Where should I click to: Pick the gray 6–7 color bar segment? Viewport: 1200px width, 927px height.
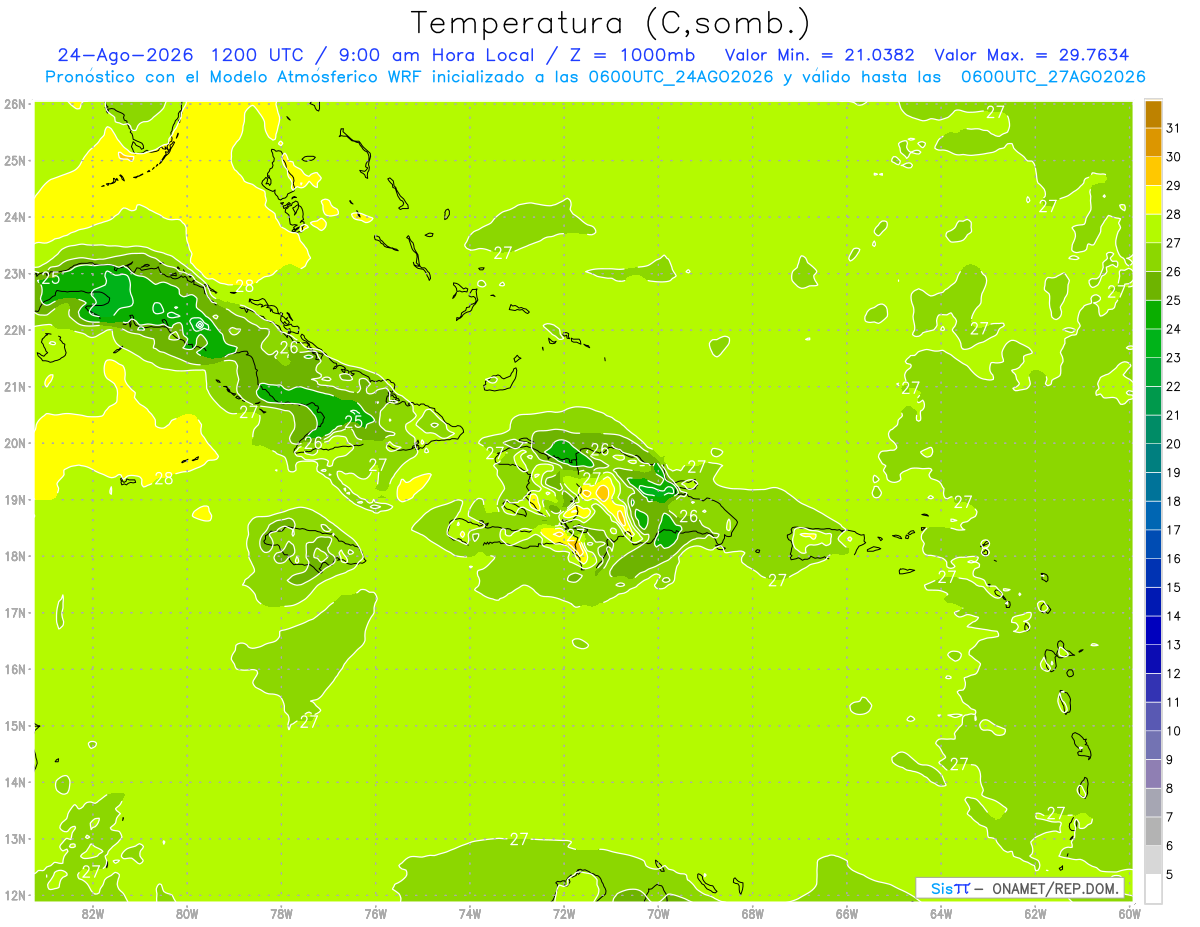pos(1153,831)
